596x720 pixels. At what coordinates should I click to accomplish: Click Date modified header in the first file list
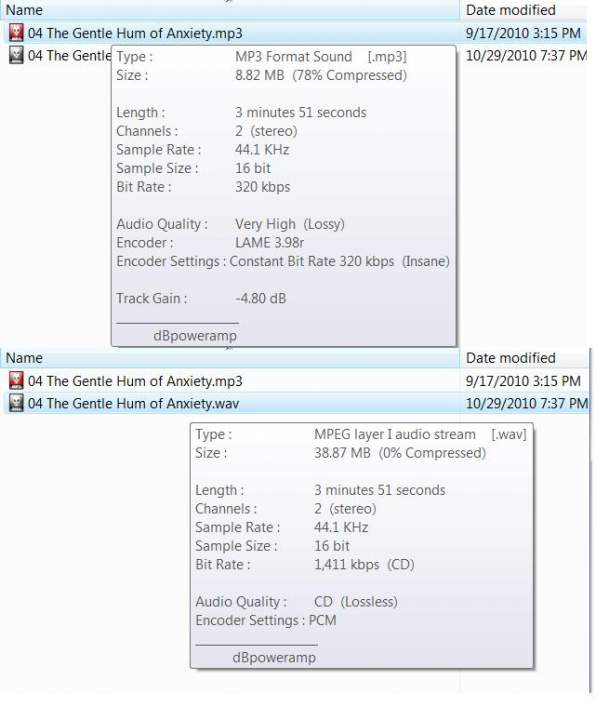coord(510,10)
